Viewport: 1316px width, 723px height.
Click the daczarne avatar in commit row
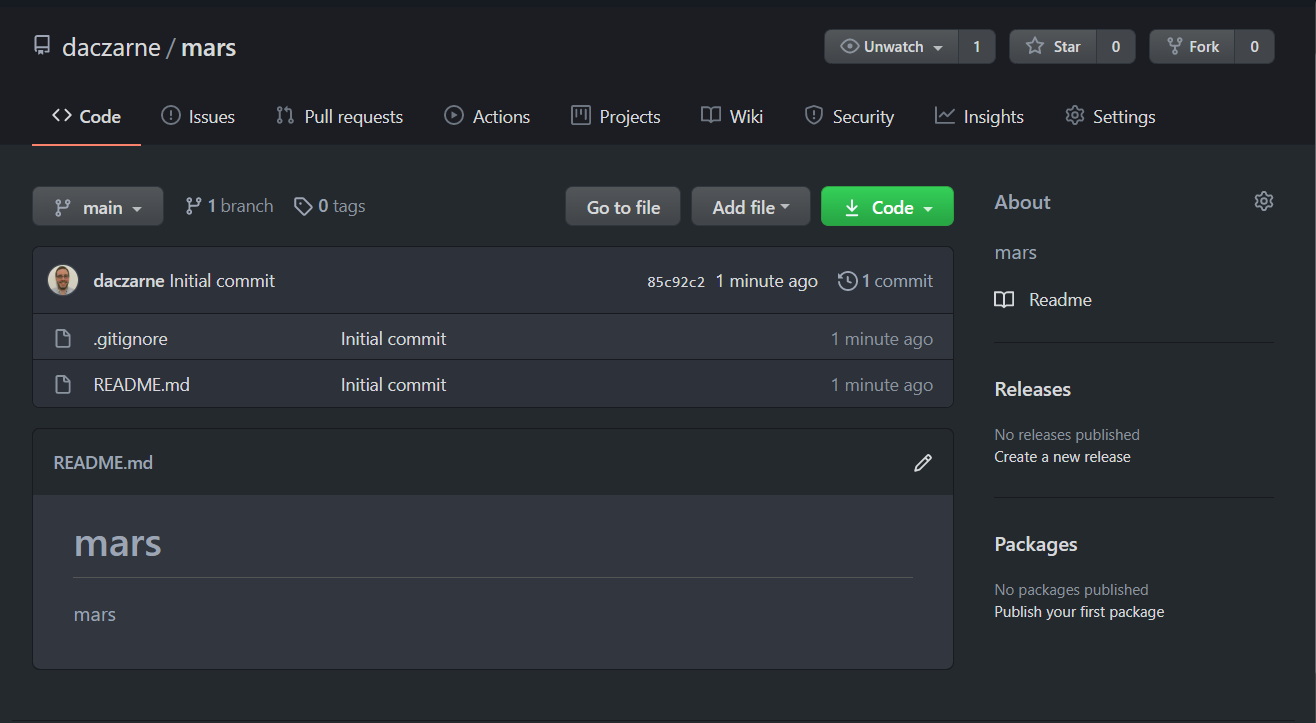pos(63,281)
